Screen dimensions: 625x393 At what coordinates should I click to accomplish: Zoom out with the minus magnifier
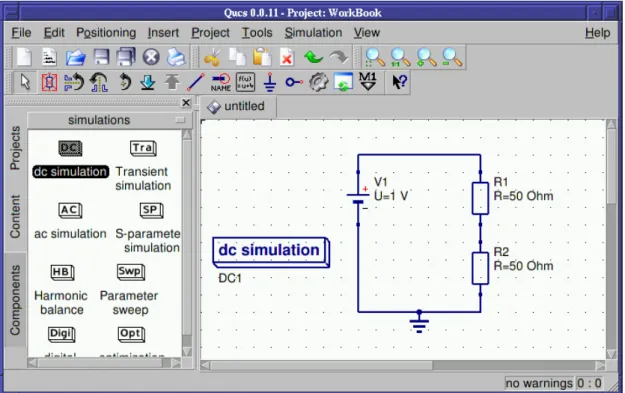click(452, 58)
